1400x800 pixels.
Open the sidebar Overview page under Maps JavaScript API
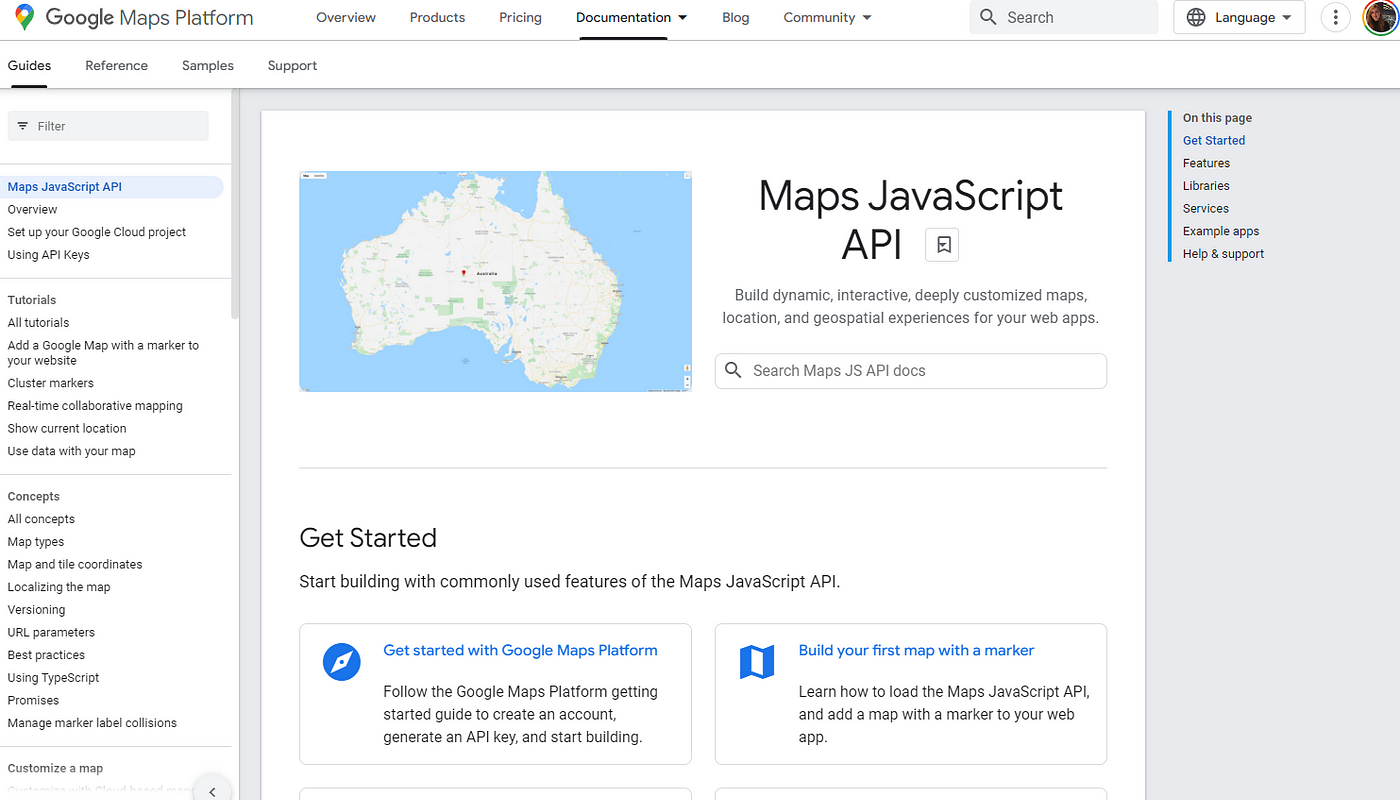coord(32,210)
